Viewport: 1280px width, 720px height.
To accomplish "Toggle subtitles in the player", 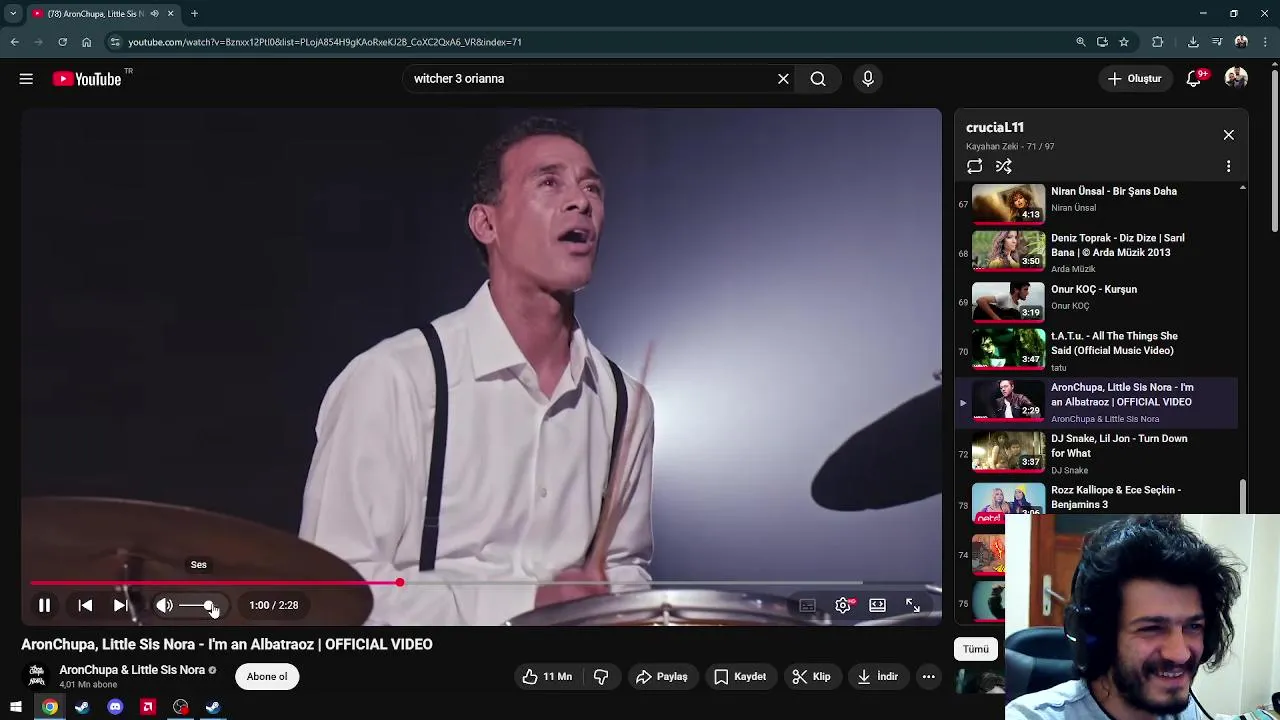I will tap(807, 605).
